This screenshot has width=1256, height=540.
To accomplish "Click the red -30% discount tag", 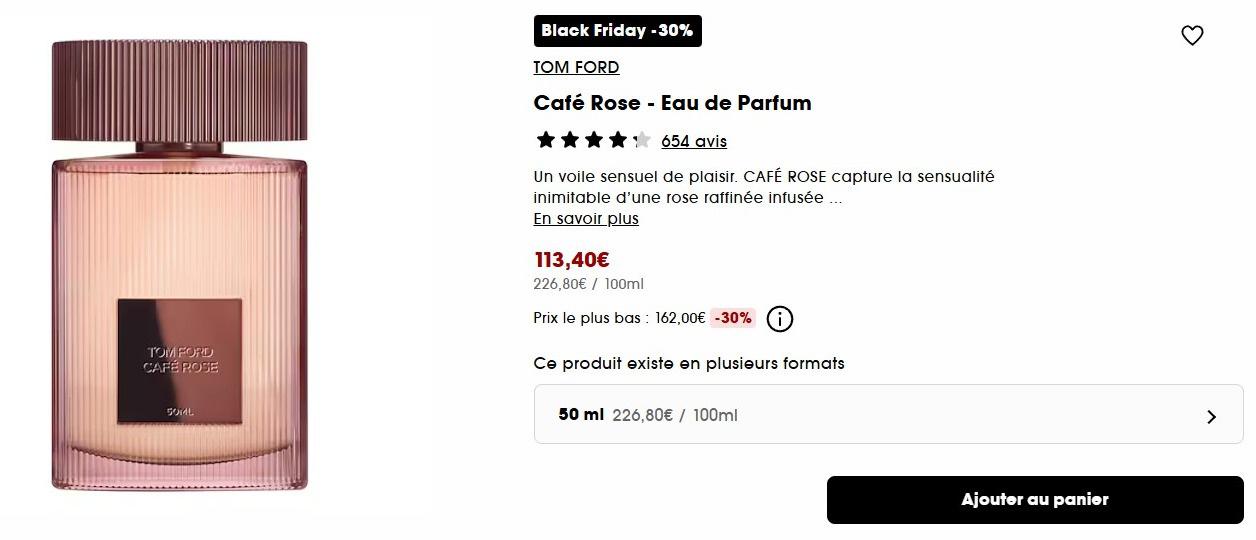I will (x=733, y=318).
